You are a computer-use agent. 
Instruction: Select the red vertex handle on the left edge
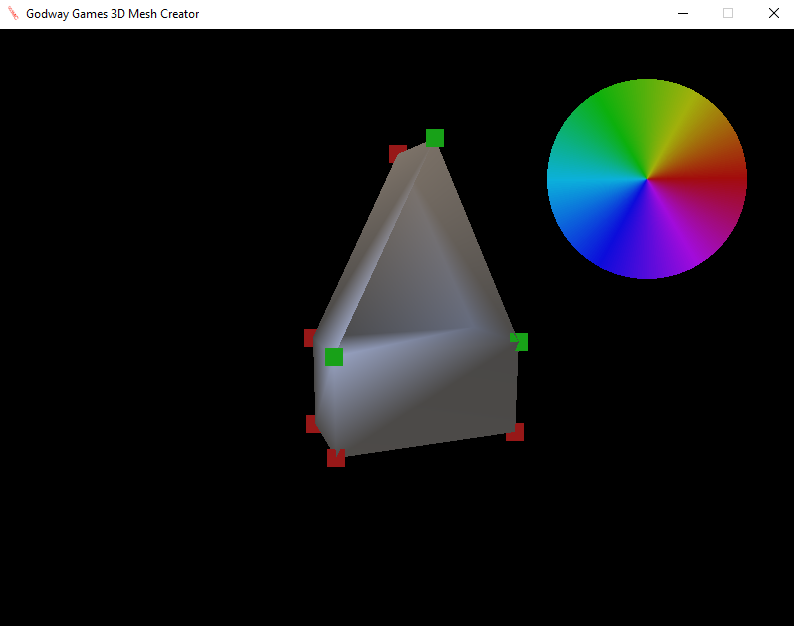(310, 338)
